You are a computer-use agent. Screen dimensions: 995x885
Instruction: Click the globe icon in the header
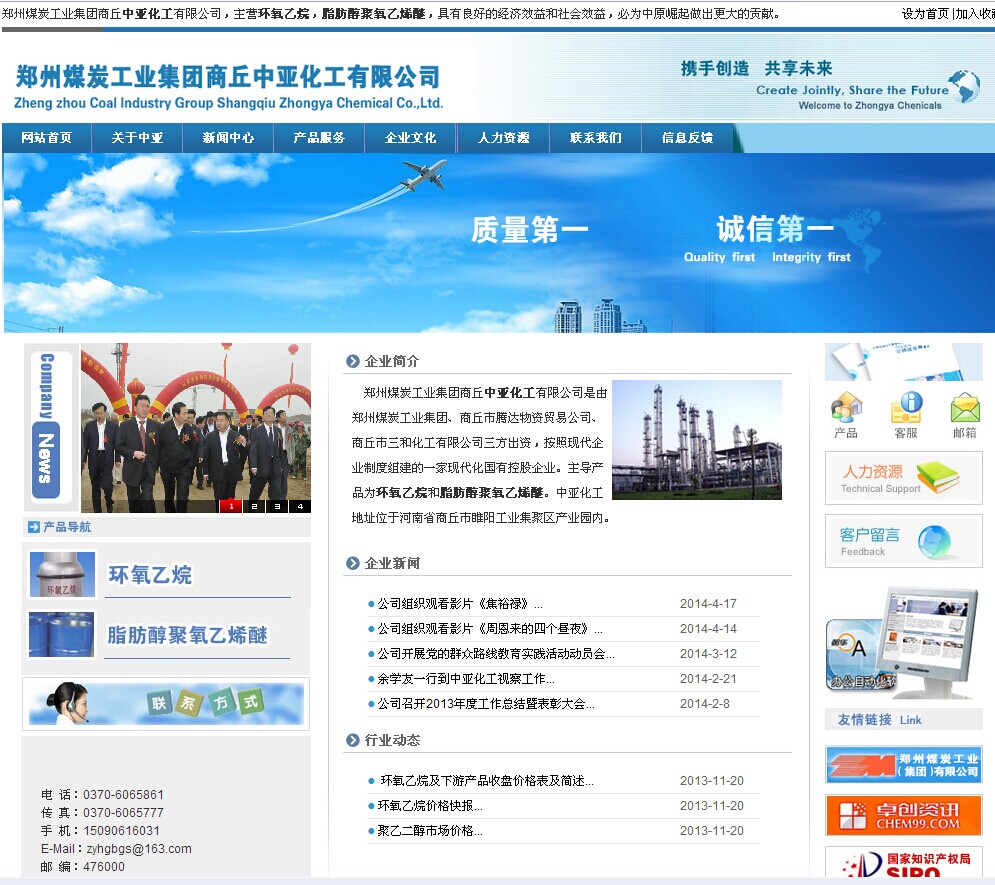[x=965, y=86]
